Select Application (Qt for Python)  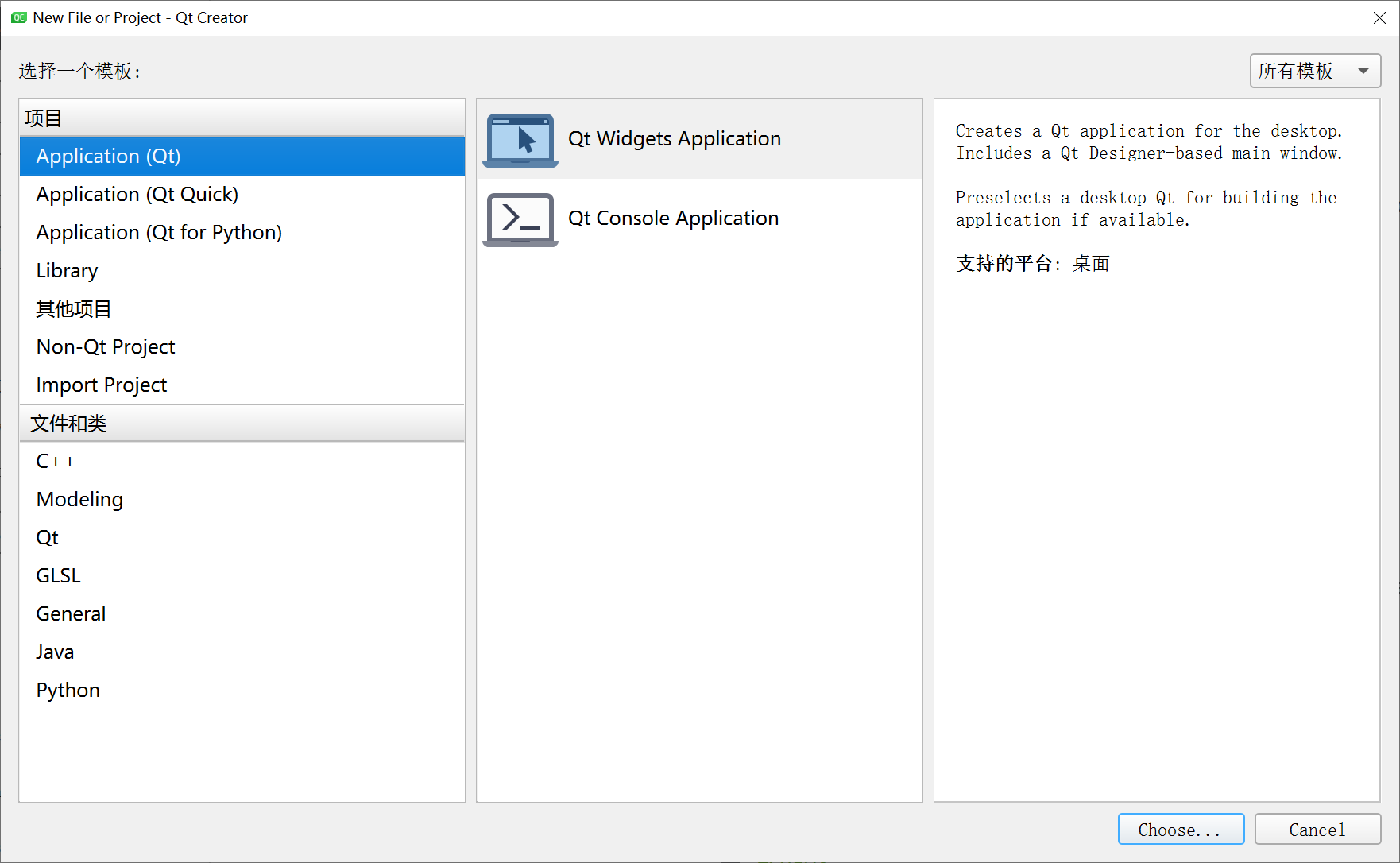point(159,232)
